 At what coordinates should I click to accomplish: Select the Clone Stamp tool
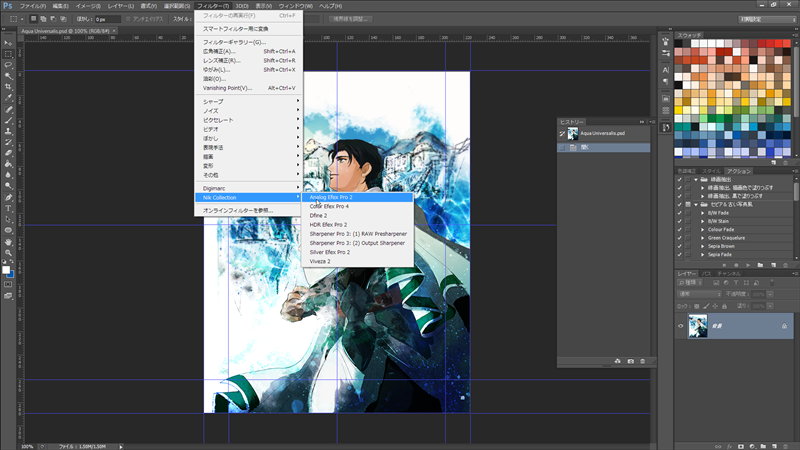[8, 132]
